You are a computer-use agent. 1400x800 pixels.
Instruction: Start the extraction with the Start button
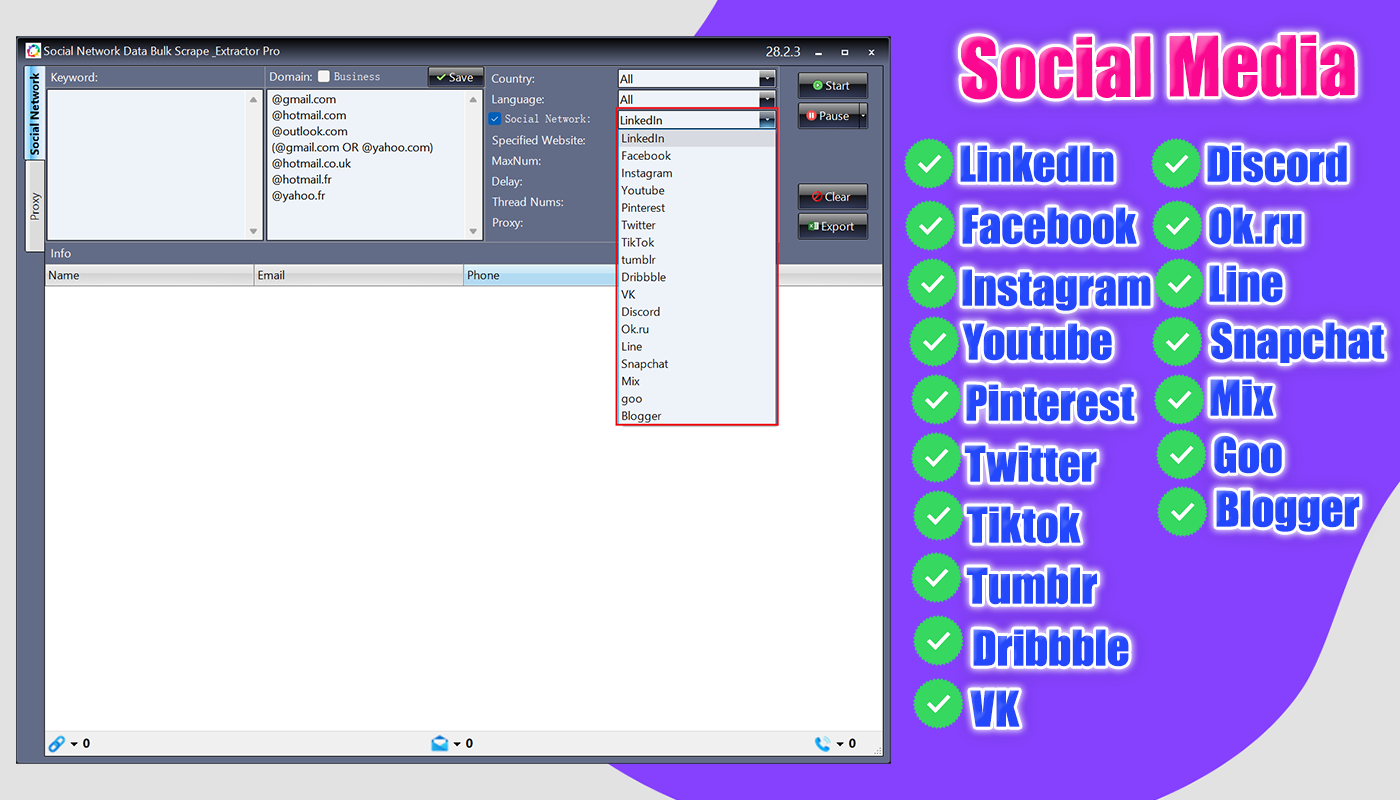pos(832,85)
